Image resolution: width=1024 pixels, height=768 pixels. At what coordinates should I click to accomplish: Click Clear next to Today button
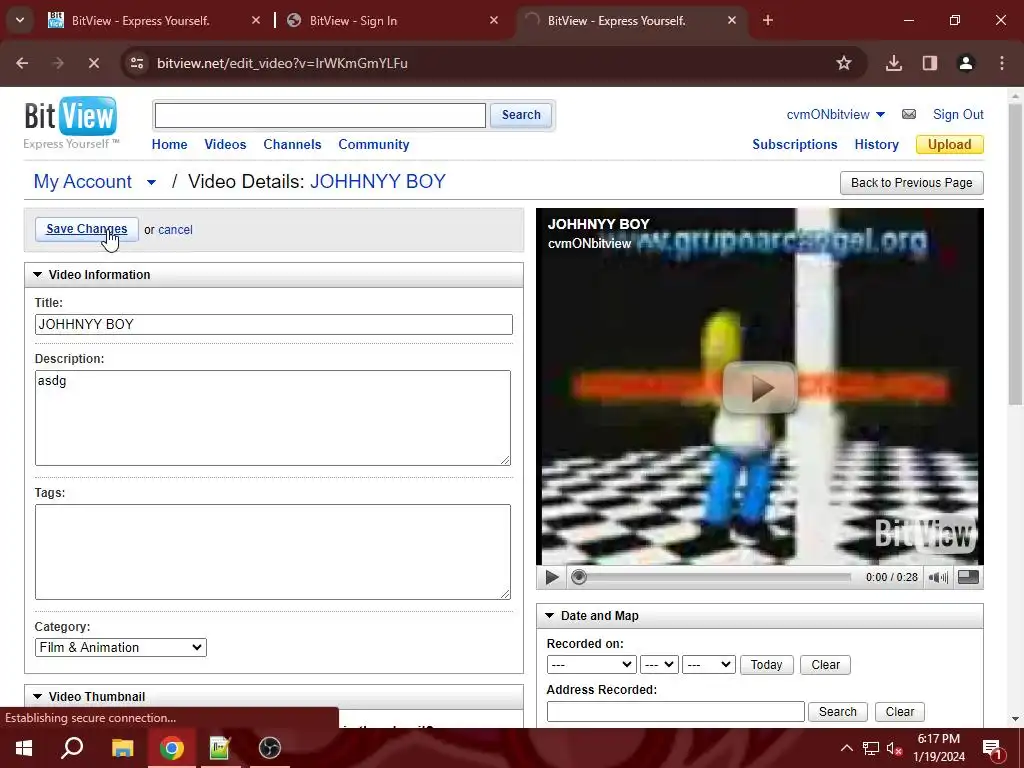click(825, 665)
